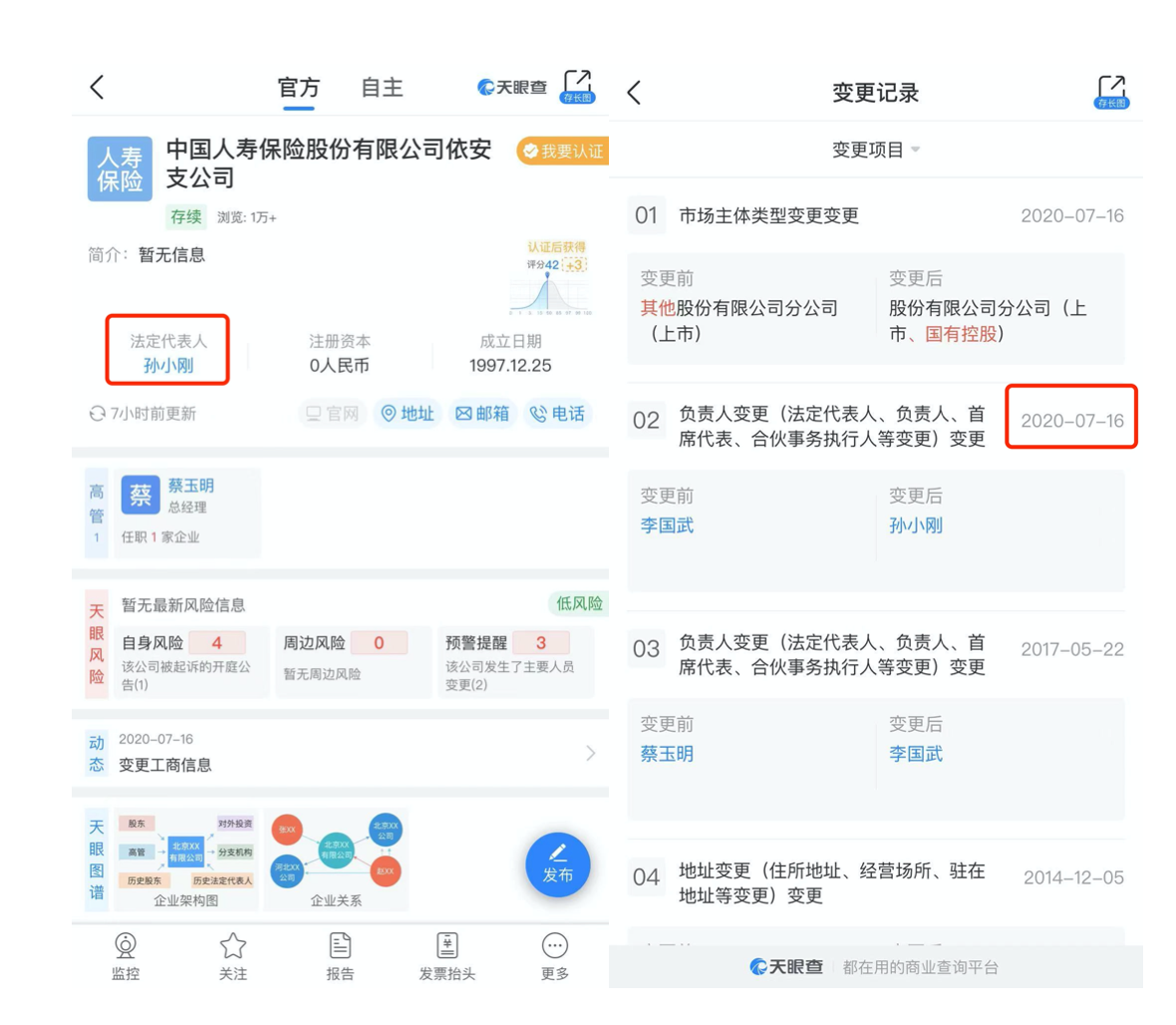Open 监控 monitor icon in bottom bar
The height and width of the screenshot is (1025, 1176).
[126, 955]
